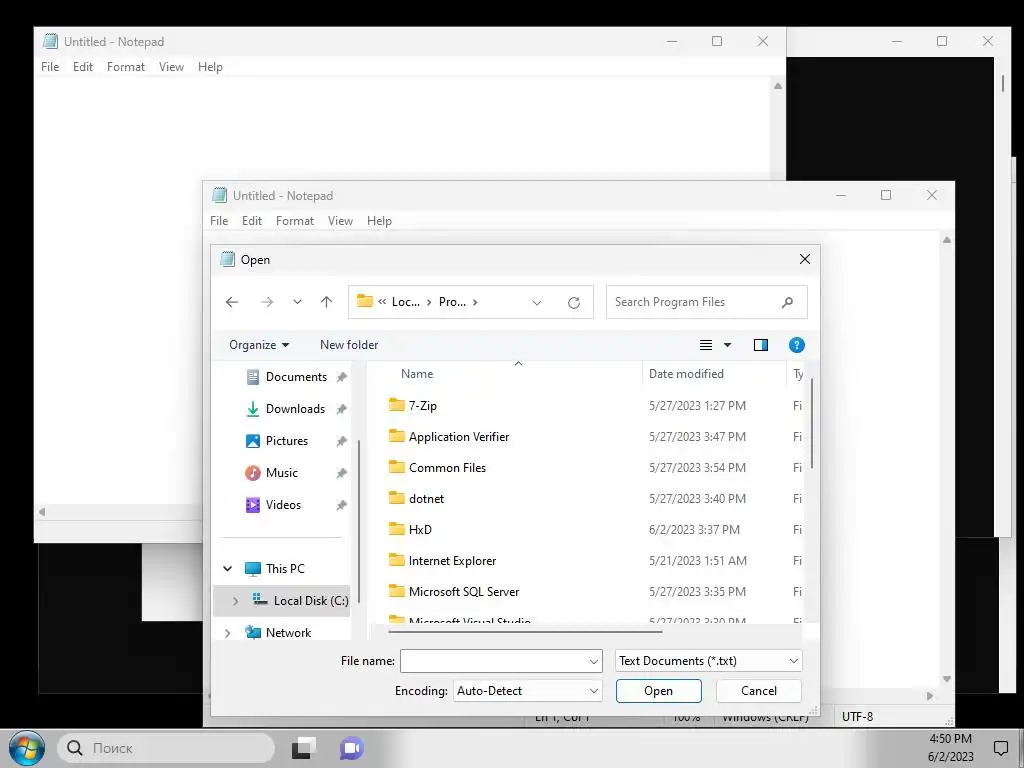Open Format menu in the back Notepad window
This screenshot has height=768, width=1024.
125,67
